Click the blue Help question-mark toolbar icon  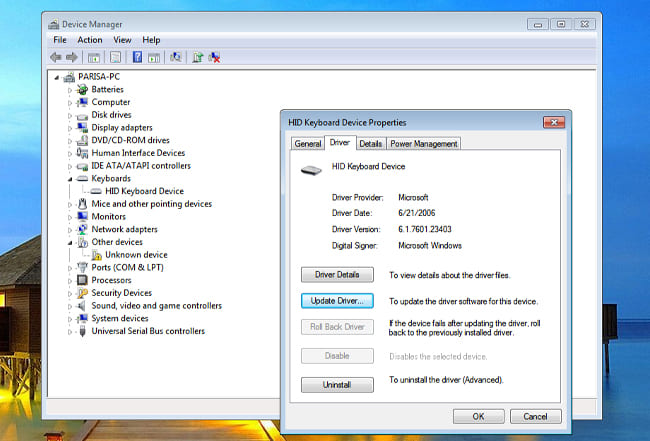(x=137, y=57)
